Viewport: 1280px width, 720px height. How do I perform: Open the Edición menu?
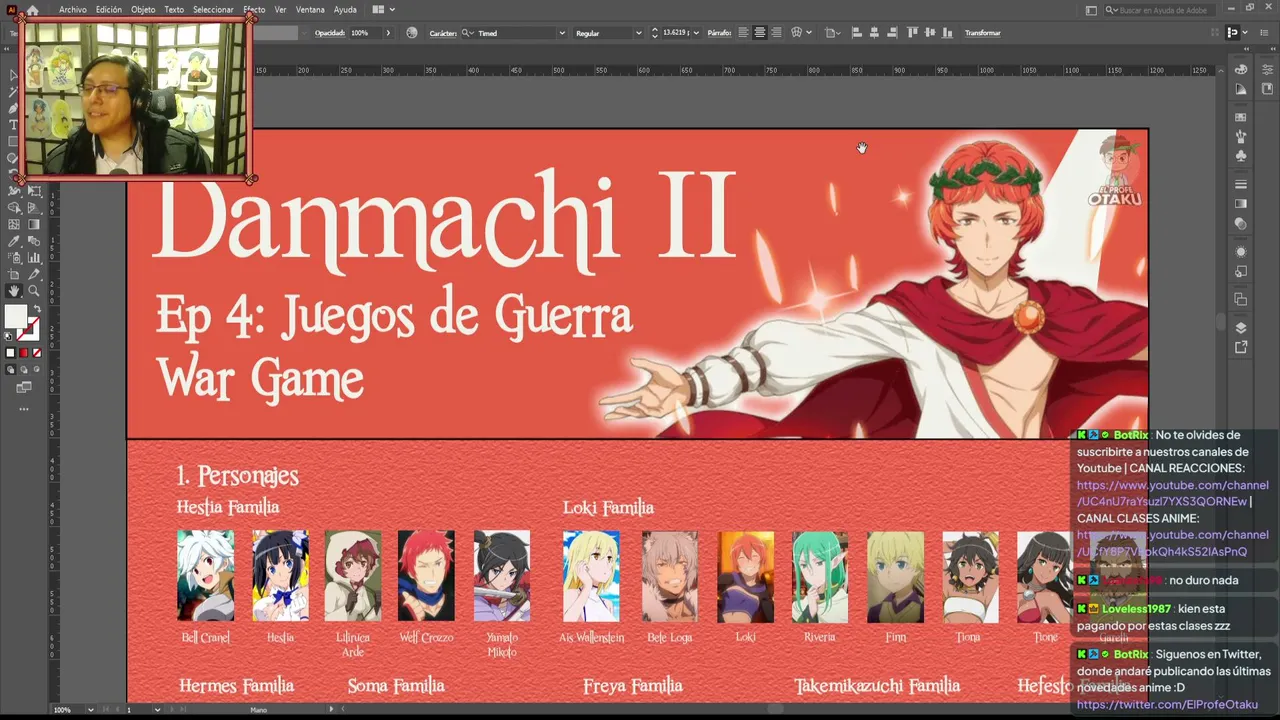click(109, 10)
